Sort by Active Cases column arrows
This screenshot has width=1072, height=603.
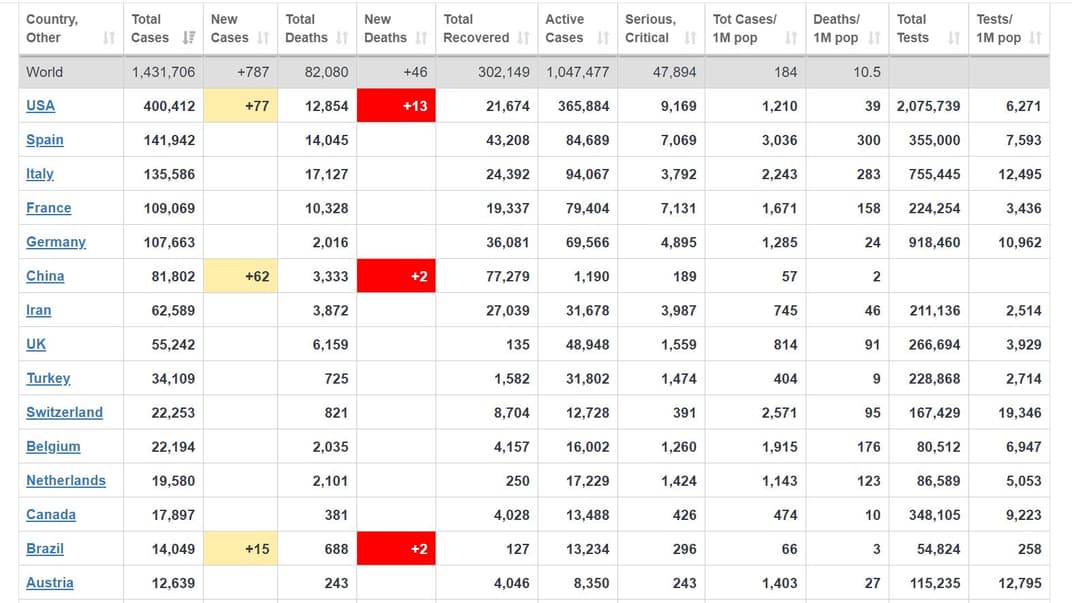click(x=603, y=38)
